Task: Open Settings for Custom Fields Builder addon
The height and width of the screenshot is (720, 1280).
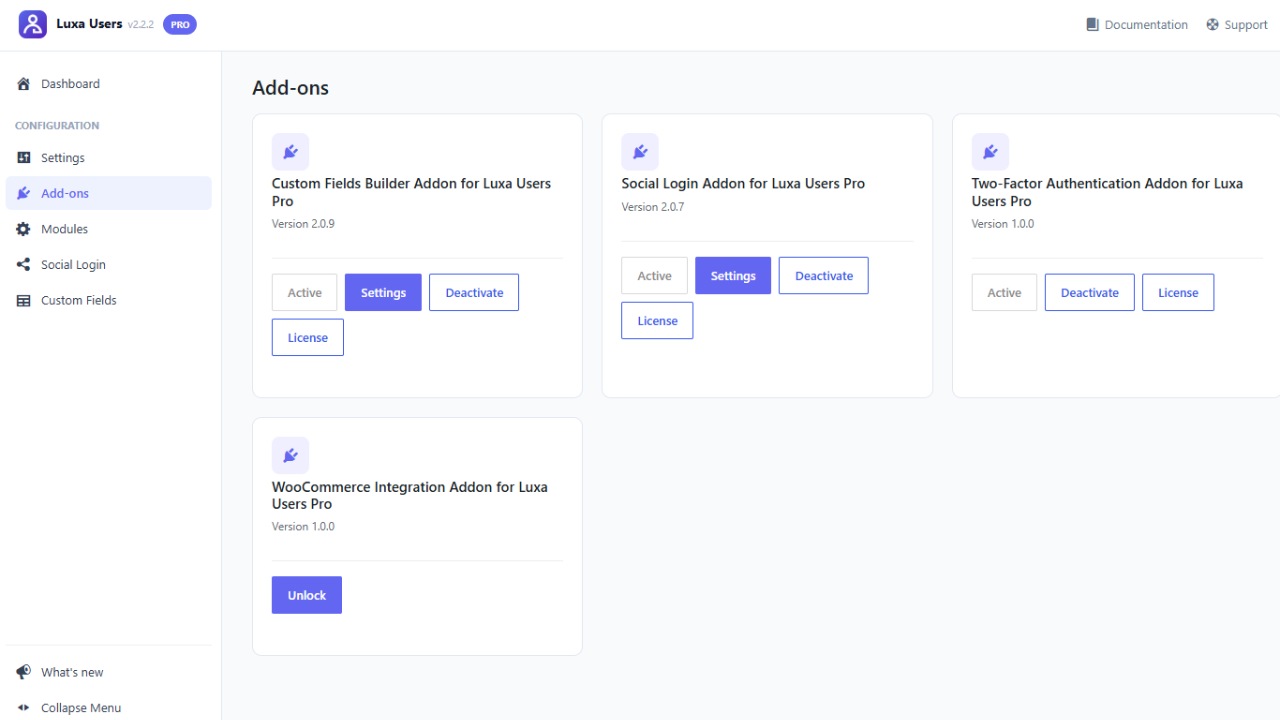Action: tap(383, 293)
